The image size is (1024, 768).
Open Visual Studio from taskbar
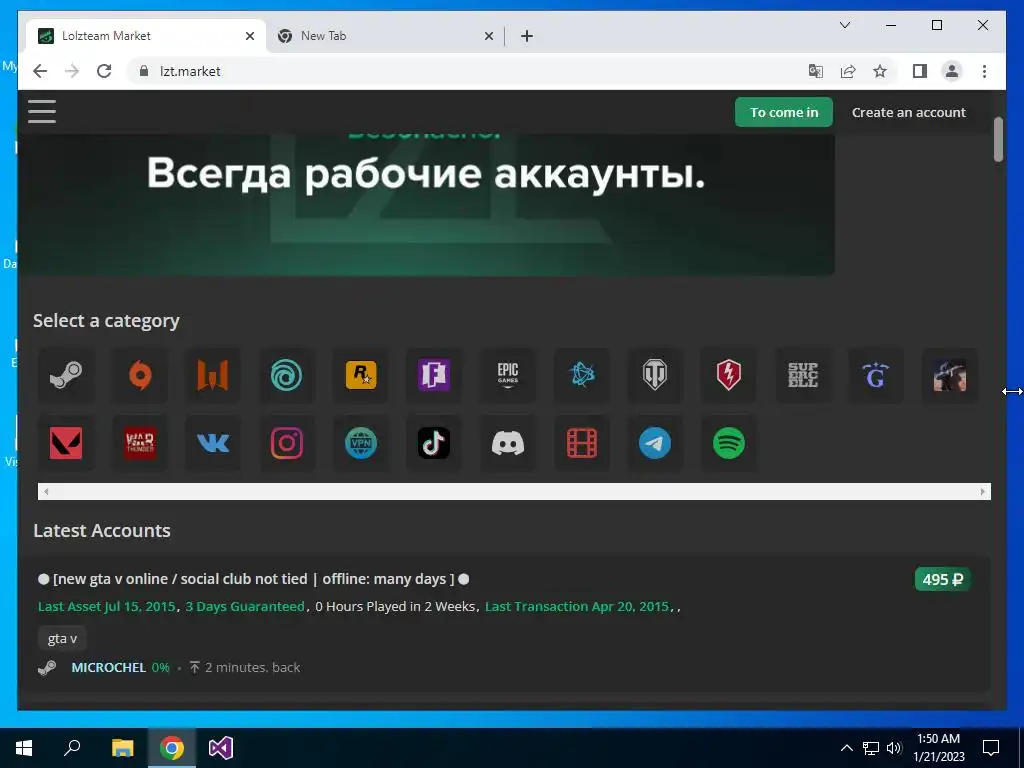[x=221, y=748]
